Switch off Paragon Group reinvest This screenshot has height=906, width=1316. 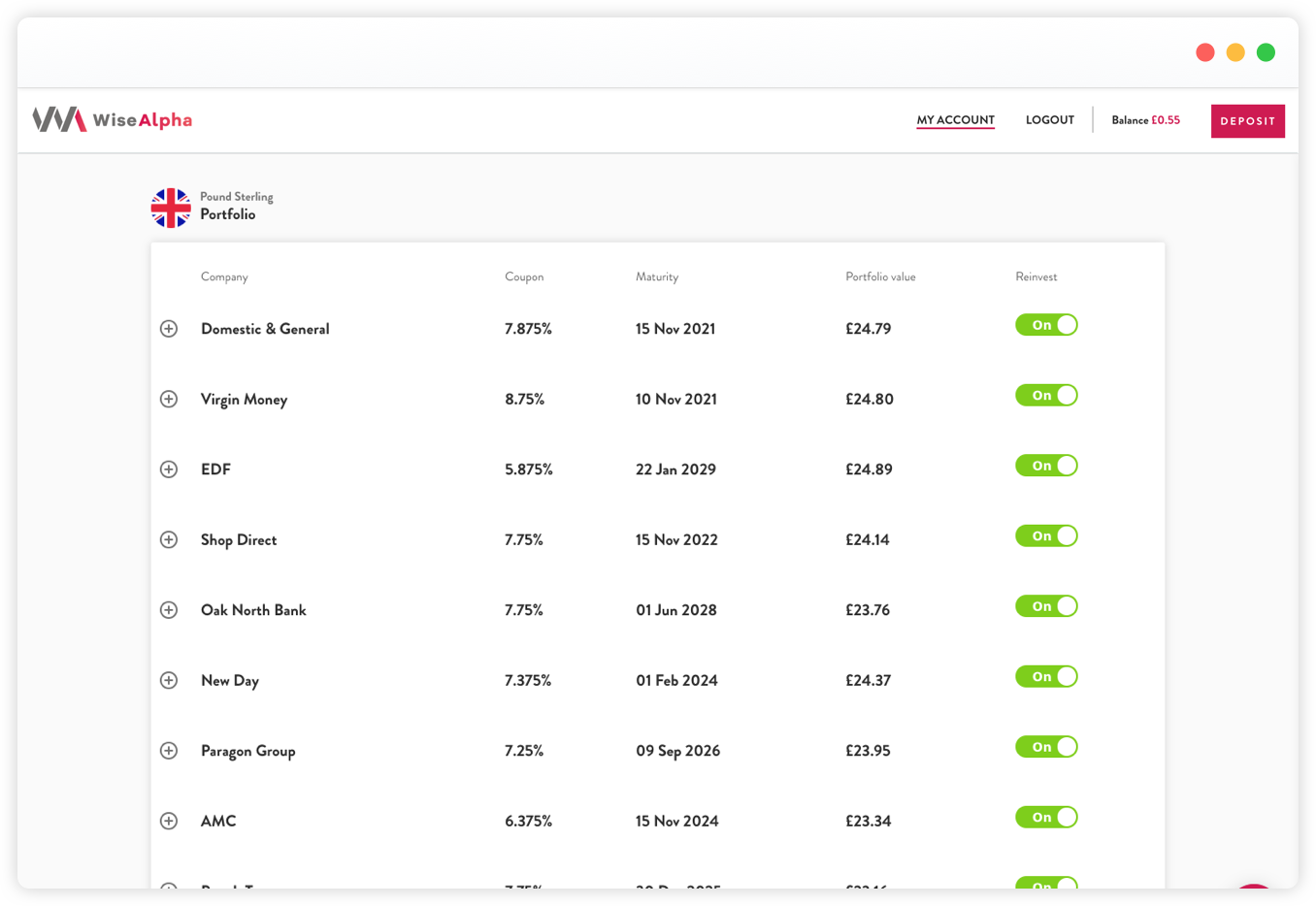coord(1046,747)
